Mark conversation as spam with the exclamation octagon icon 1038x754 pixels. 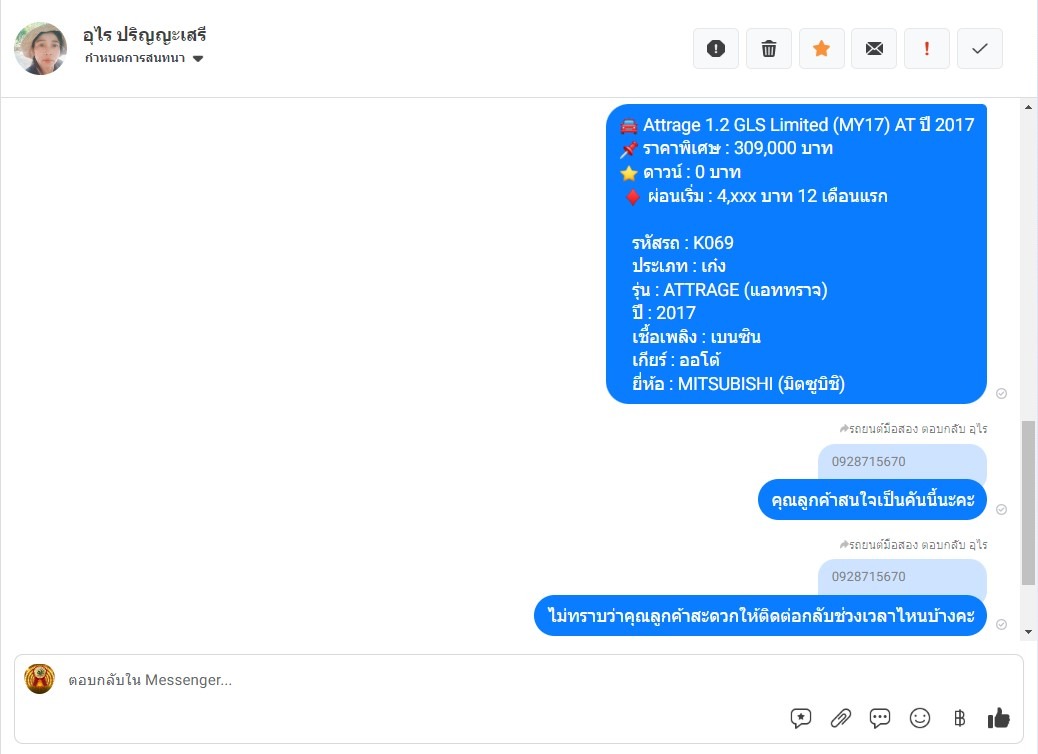pyautogui.click(x=716, y=48)
